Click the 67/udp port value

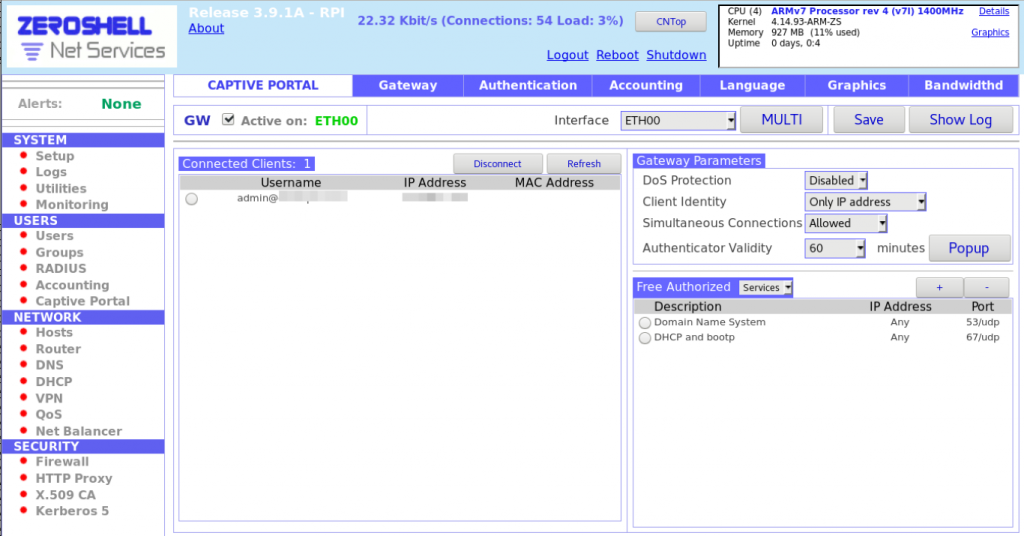[x=983, y=337]
